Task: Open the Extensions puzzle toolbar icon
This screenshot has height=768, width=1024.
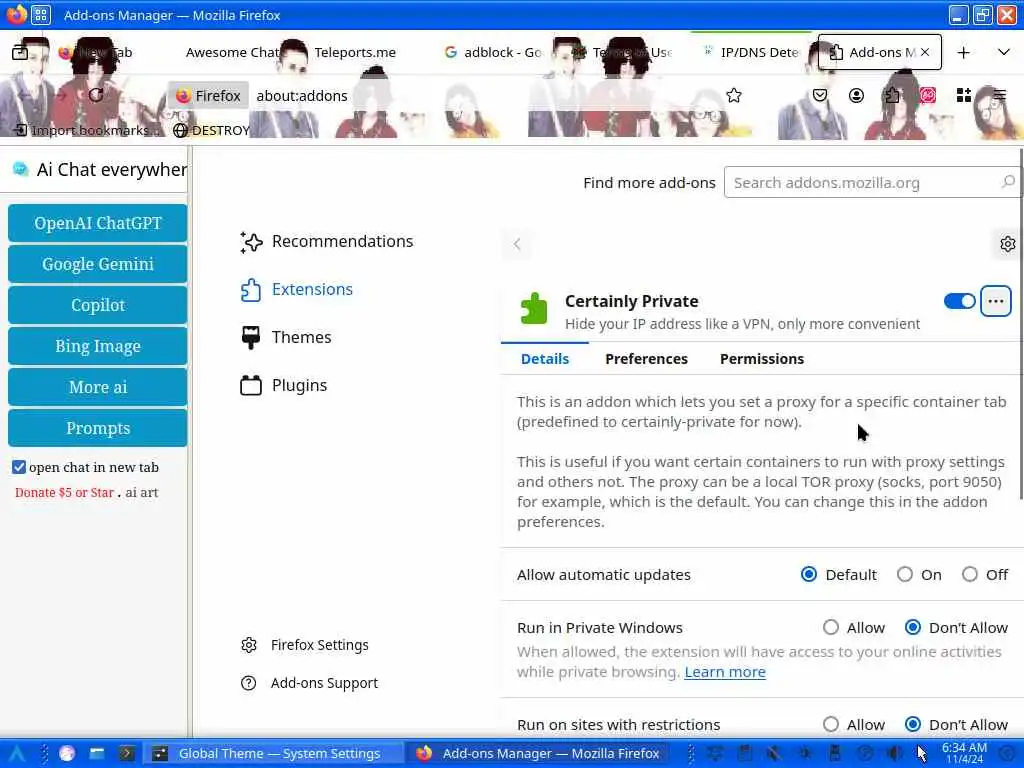Action: (x=892, y=95)
